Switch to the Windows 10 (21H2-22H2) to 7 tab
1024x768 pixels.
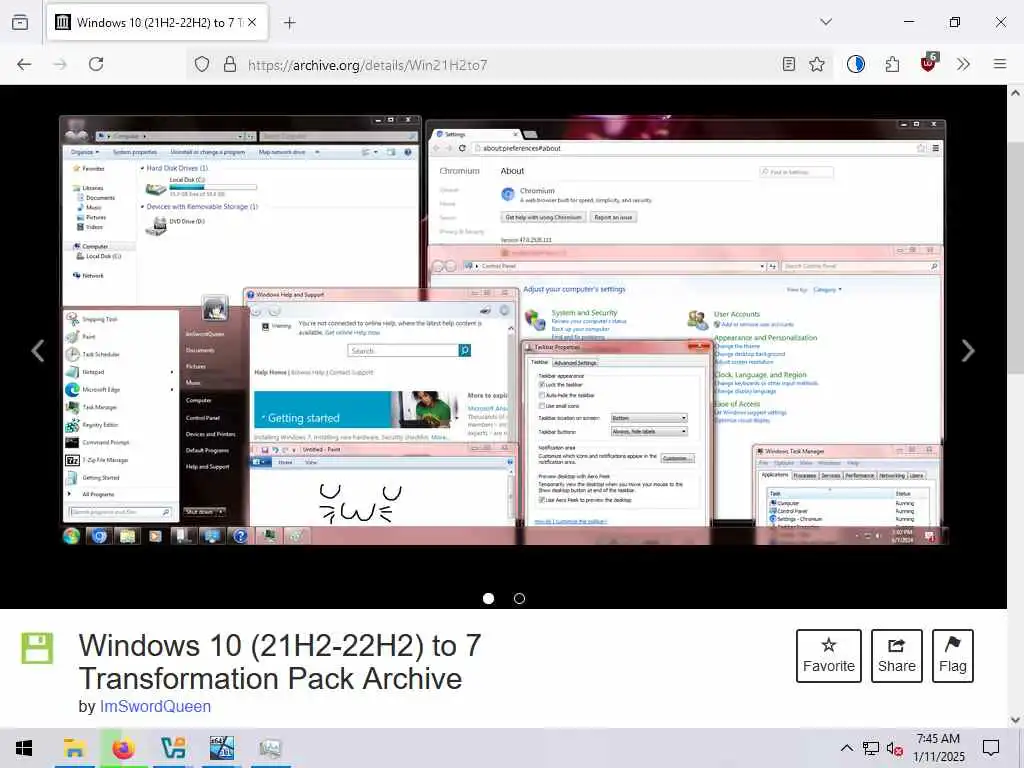click(x=156, y=22)
